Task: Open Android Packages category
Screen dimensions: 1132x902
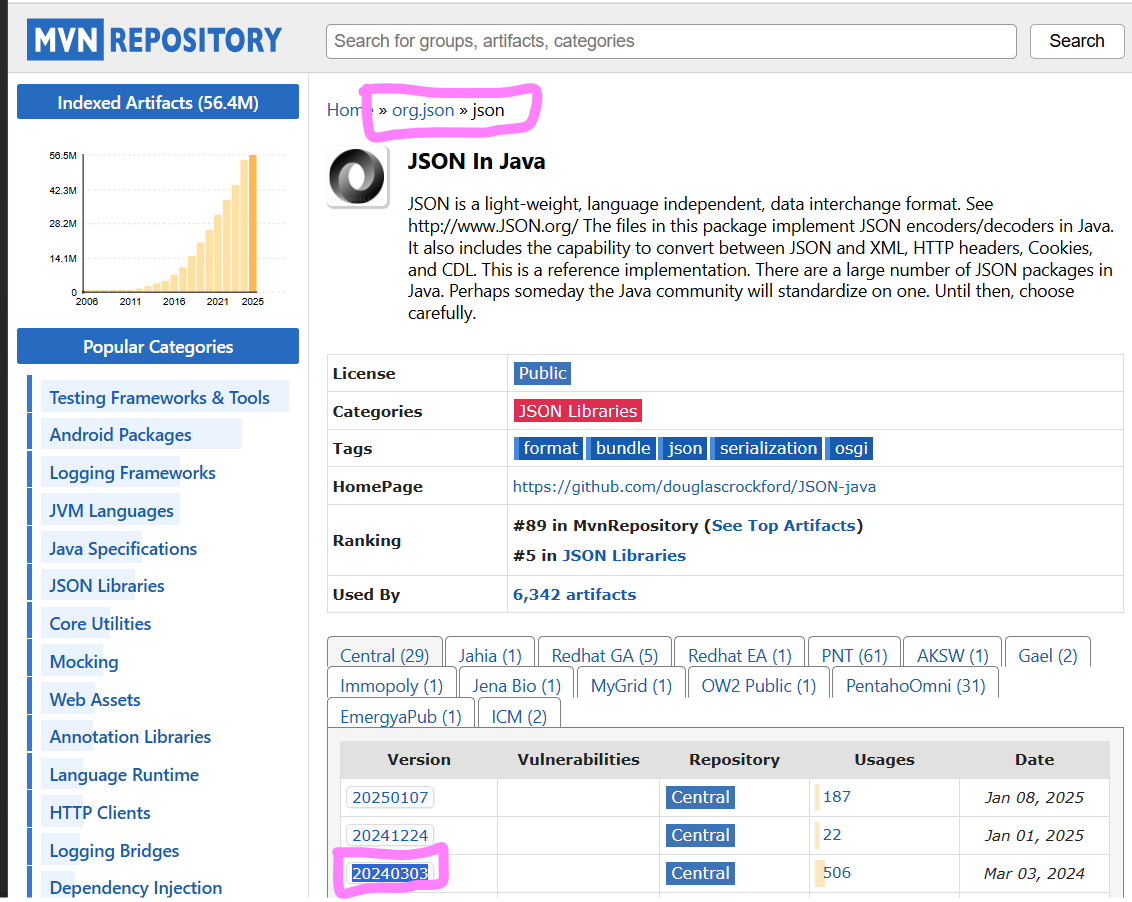Action: pyautogui.click(x=121, y=435)
